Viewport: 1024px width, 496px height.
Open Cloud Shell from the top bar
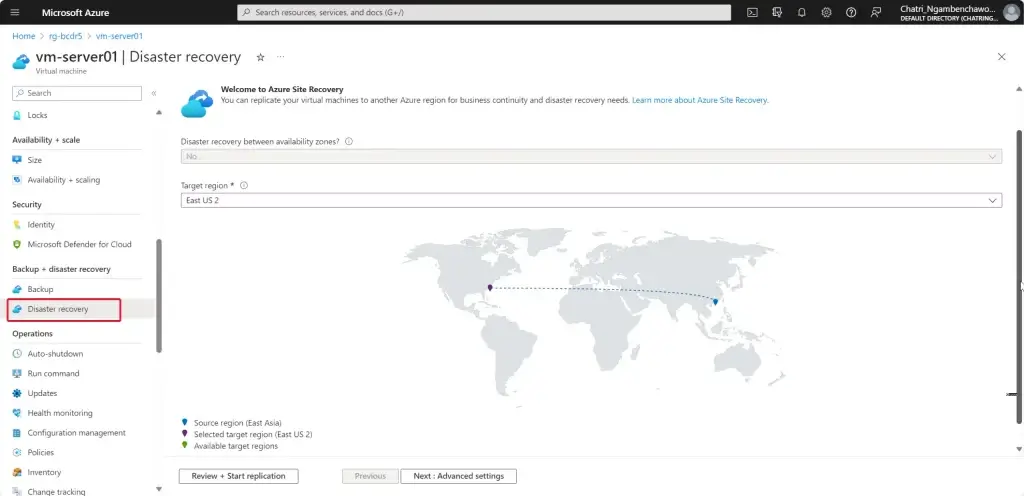752,12
